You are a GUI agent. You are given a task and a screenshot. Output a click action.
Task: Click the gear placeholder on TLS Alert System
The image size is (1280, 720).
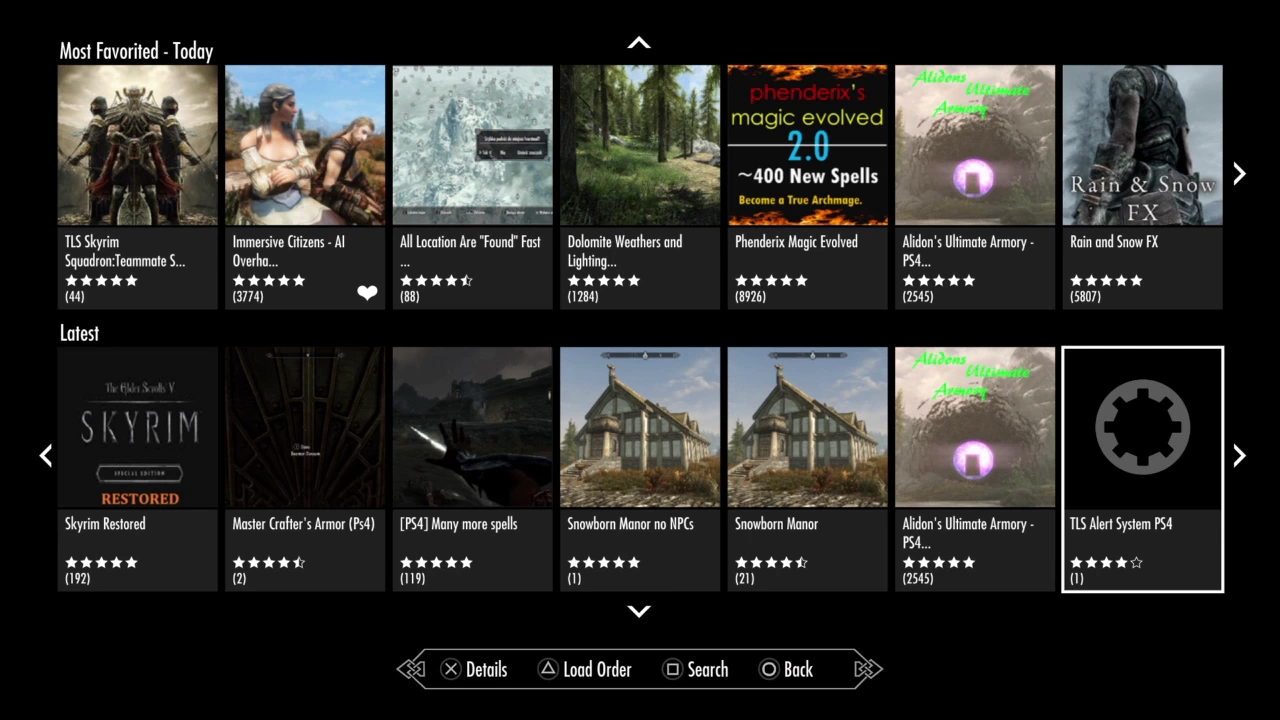click(x=1143, y=427)
